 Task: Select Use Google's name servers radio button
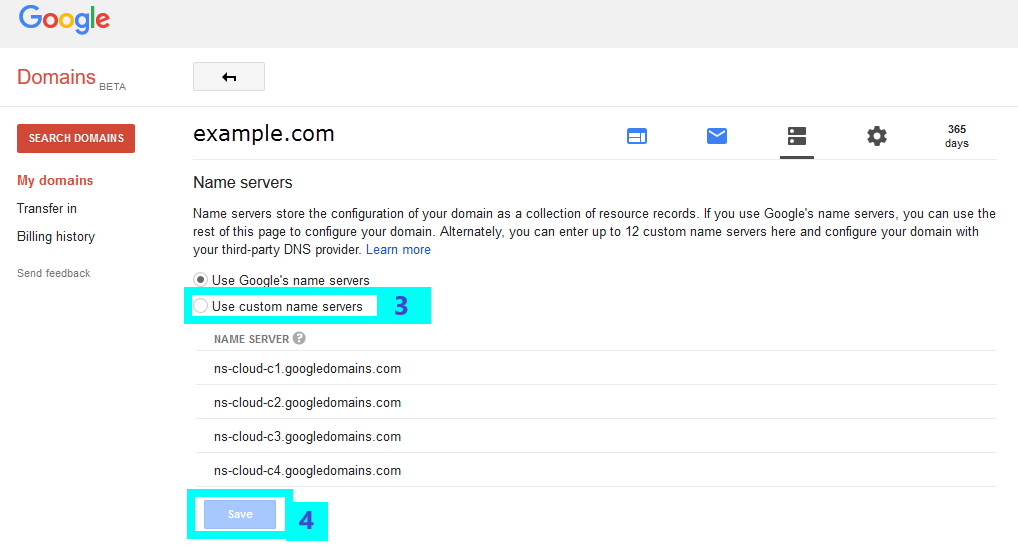(201, 280)
